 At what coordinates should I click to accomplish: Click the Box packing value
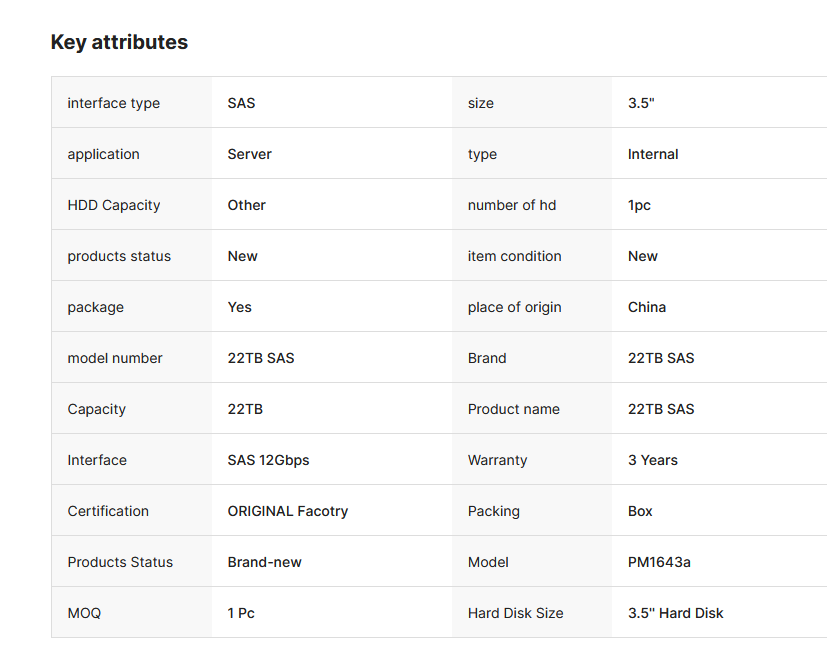tap(640, 511)
